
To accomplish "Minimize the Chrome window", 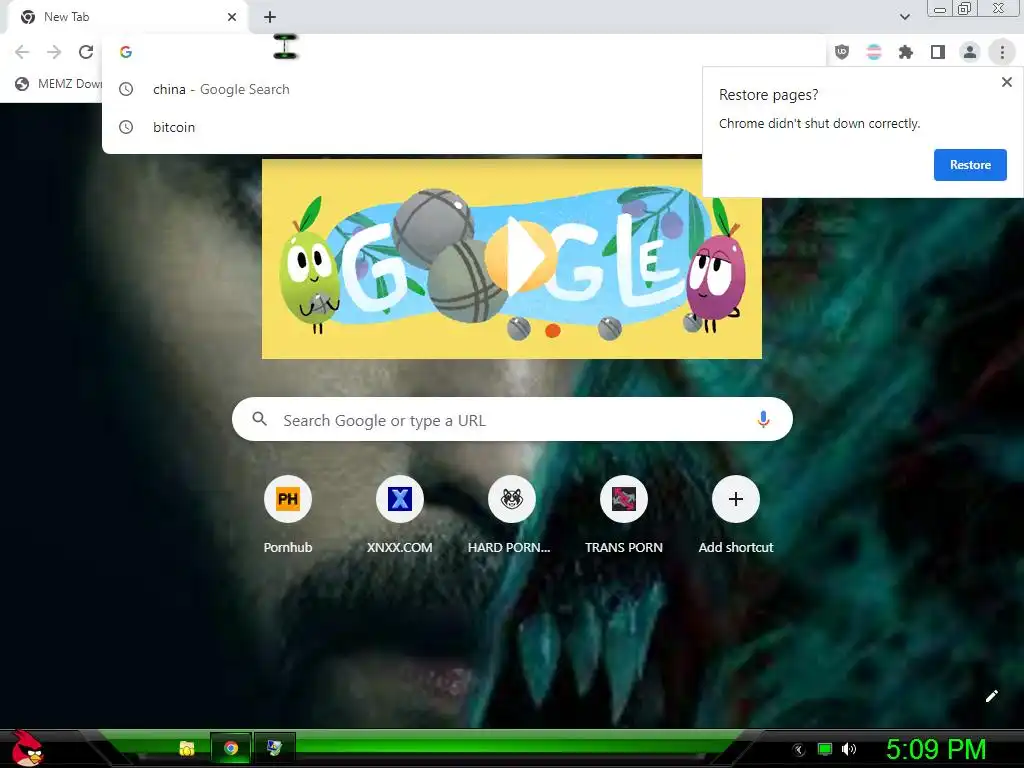I will (x=940, y=8).
